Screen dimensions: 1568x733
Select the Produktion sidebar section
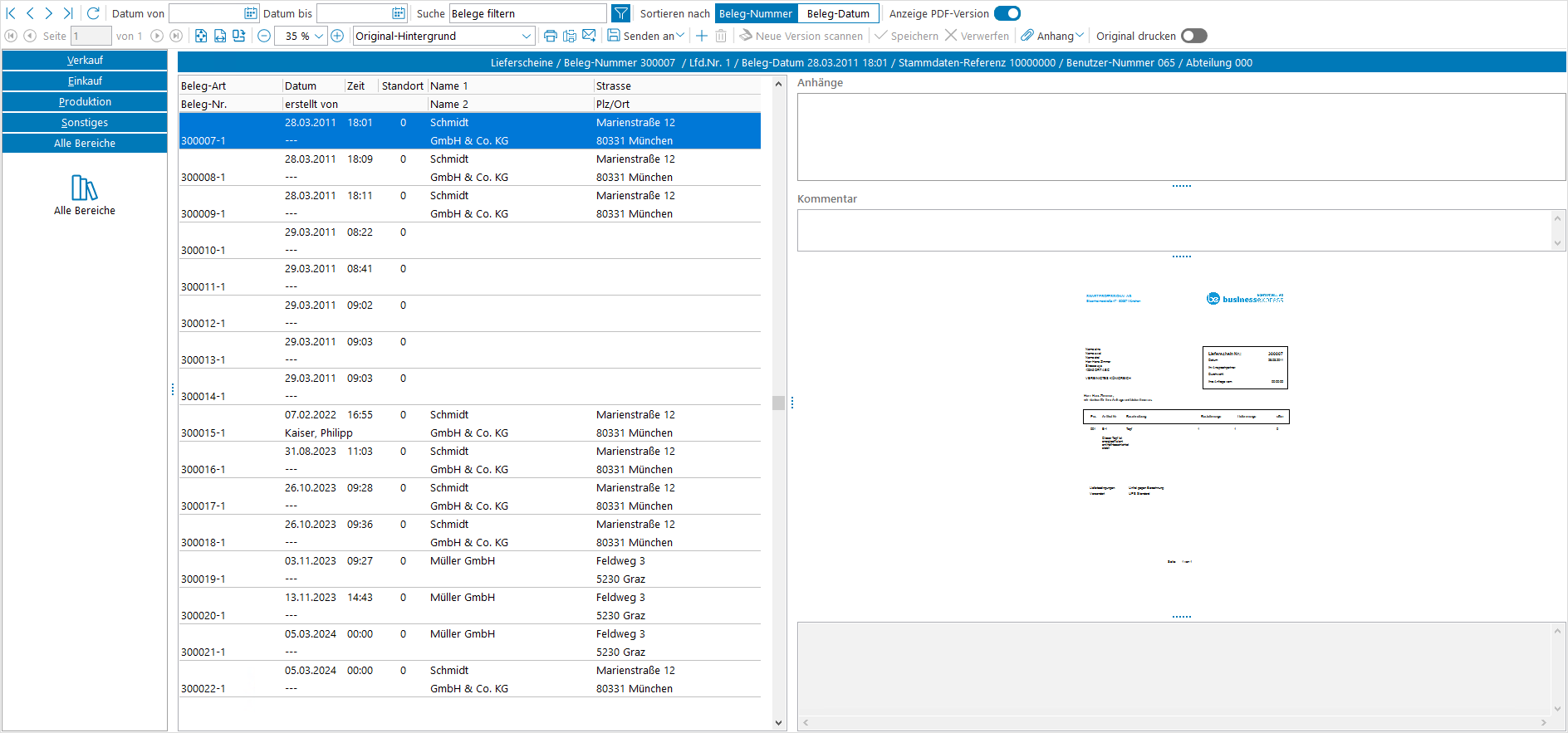(x=85, y=102)
